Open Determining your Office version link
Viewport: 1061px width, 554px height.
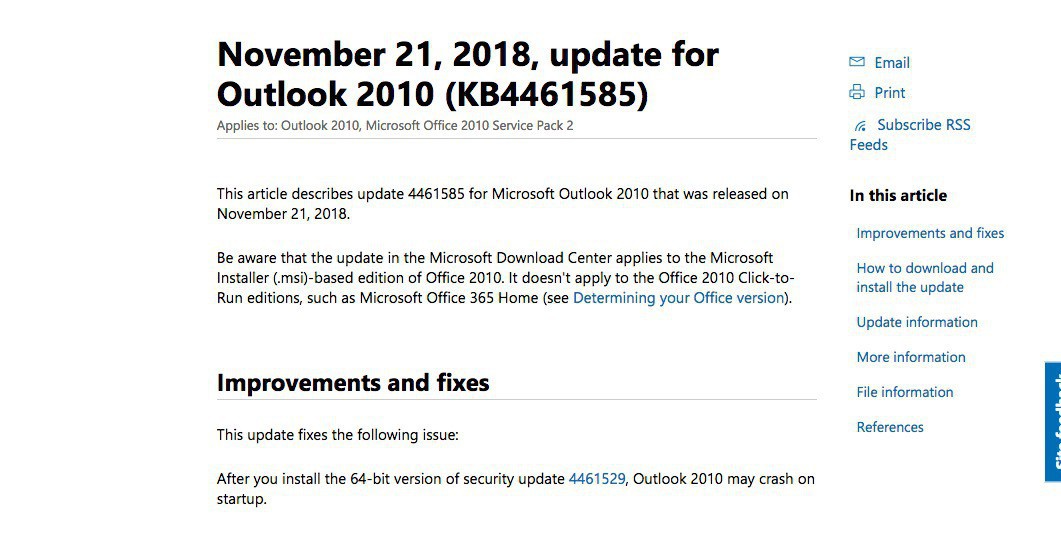point(680,298)
